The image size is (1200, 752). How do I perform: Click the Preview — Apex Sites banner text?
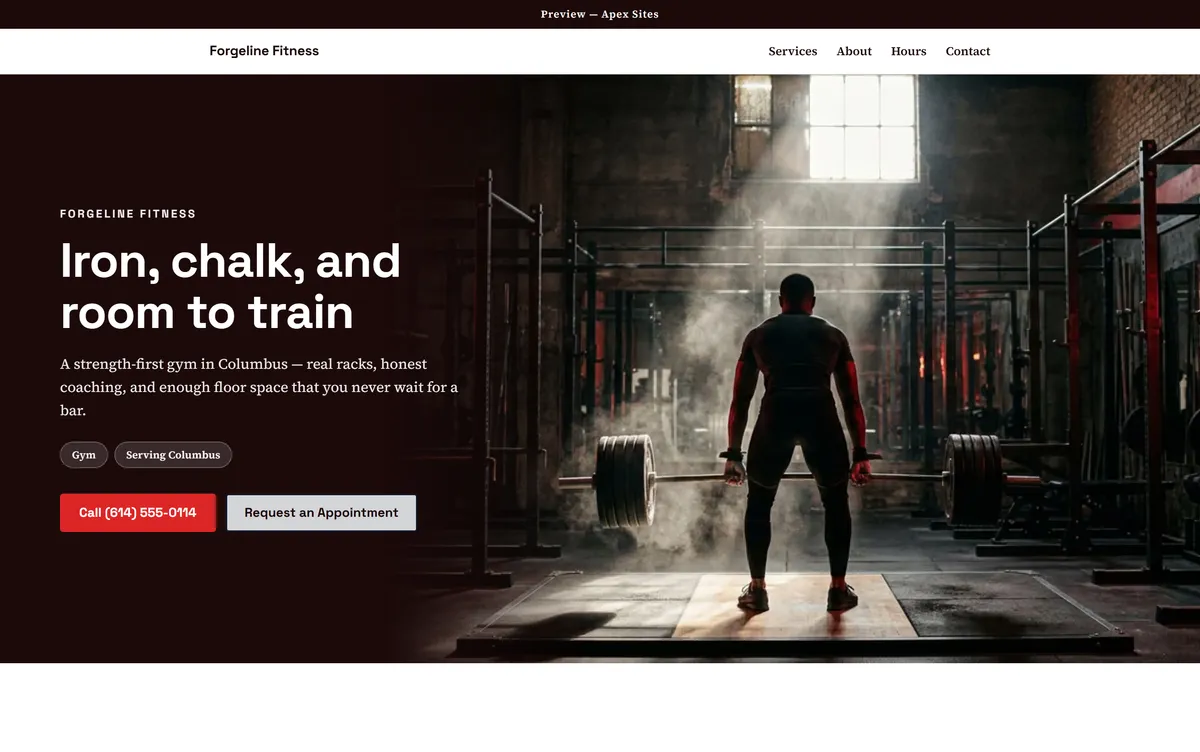point(600,14)
